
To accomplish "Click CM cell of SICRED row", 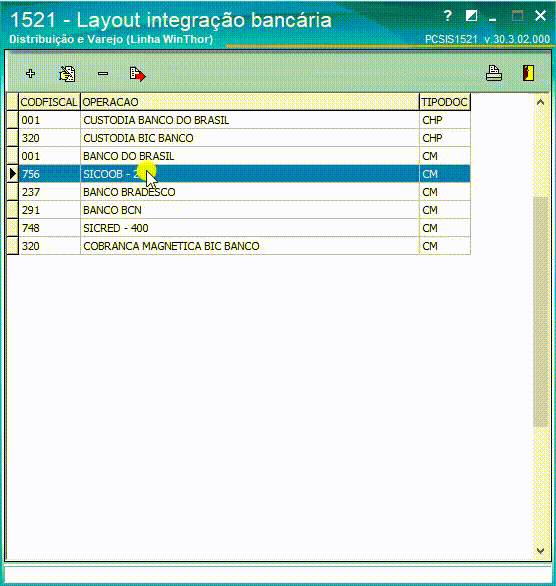I will 445,228.
